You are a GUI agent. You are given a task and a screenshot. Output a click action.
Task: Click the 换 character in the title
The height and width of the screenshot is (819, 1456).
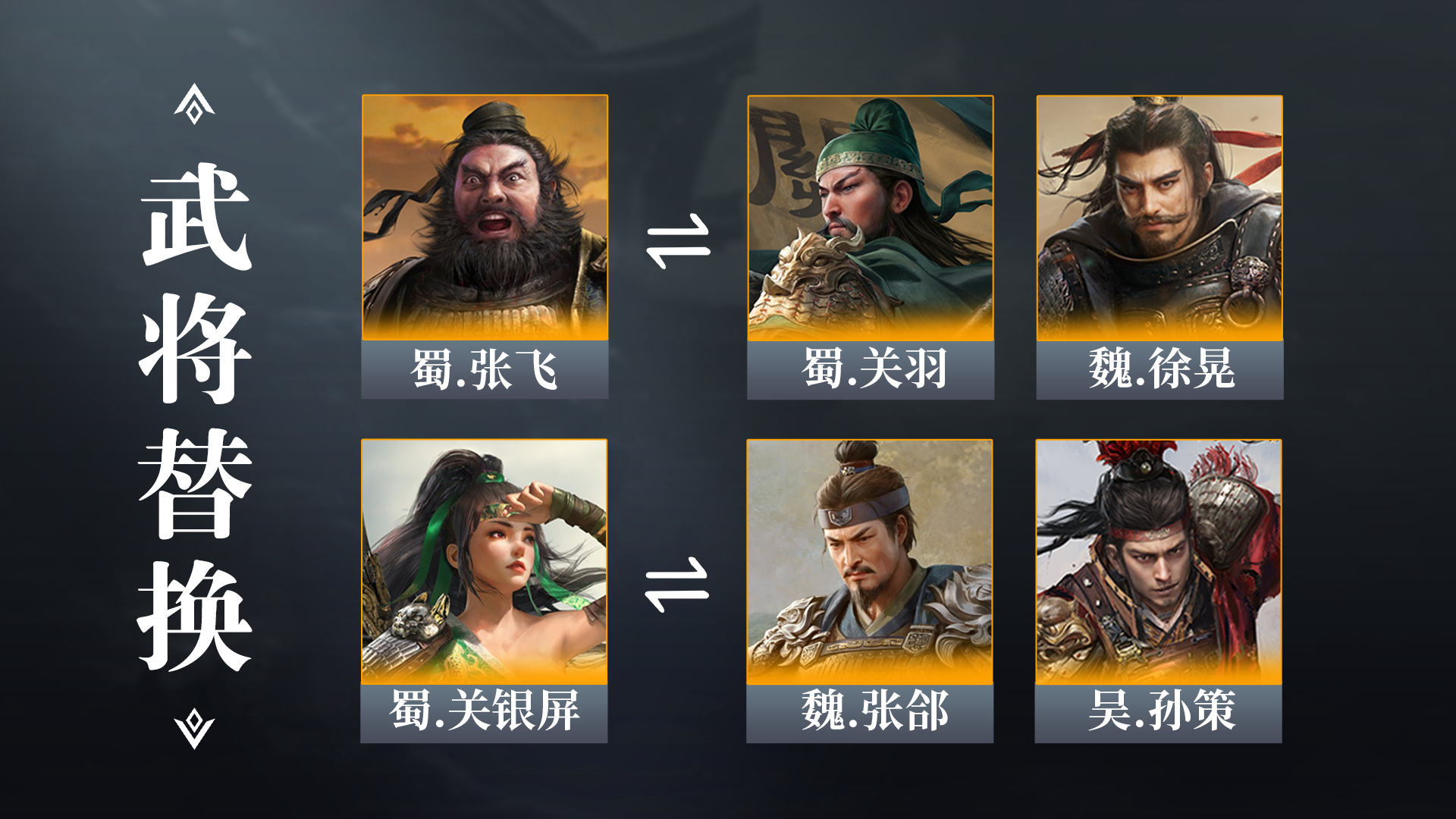pos(196,616)
